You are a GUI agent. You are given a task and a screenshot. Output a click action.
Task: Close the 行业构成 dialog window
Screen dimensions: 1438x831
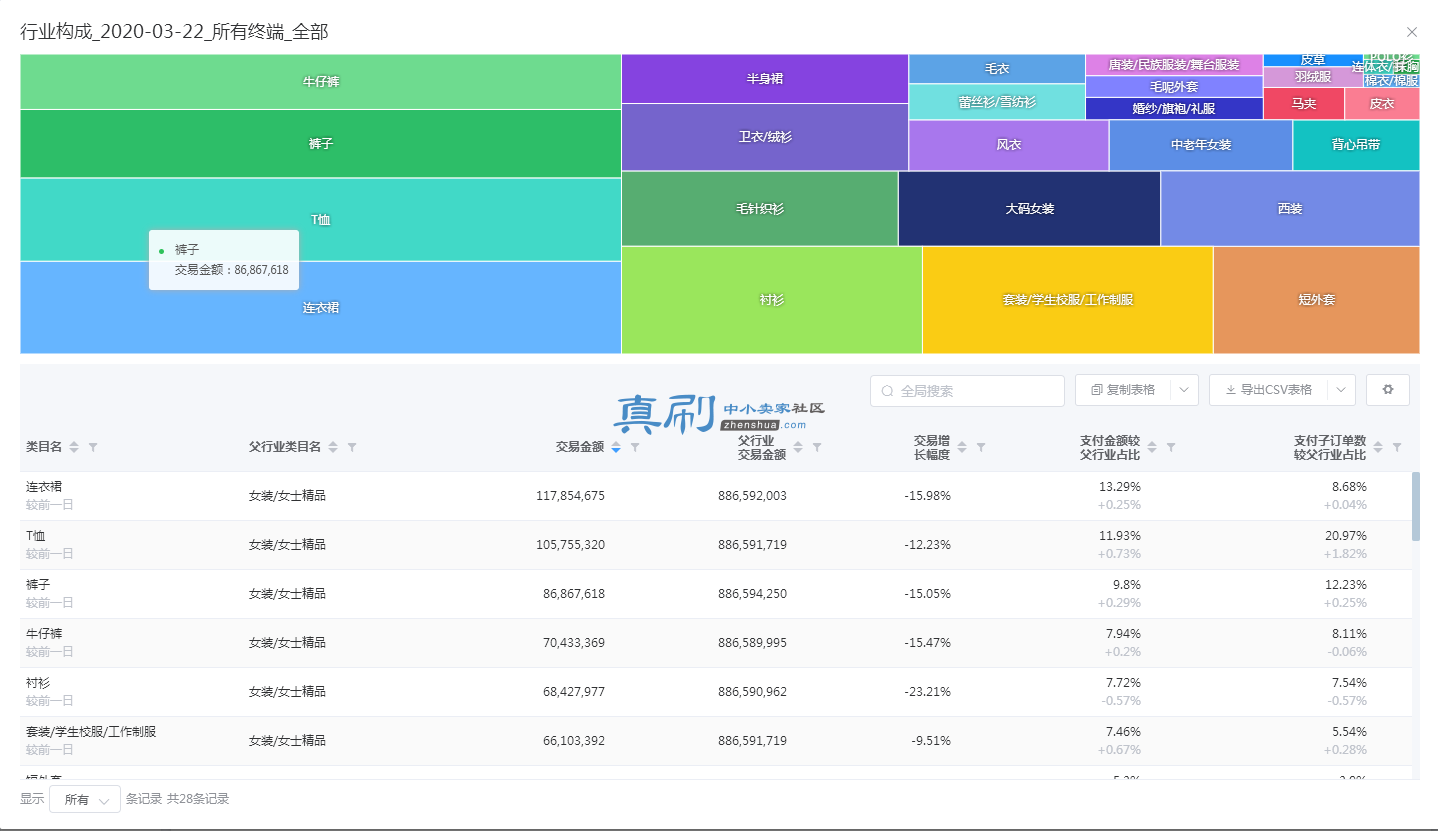point(1412,32)
